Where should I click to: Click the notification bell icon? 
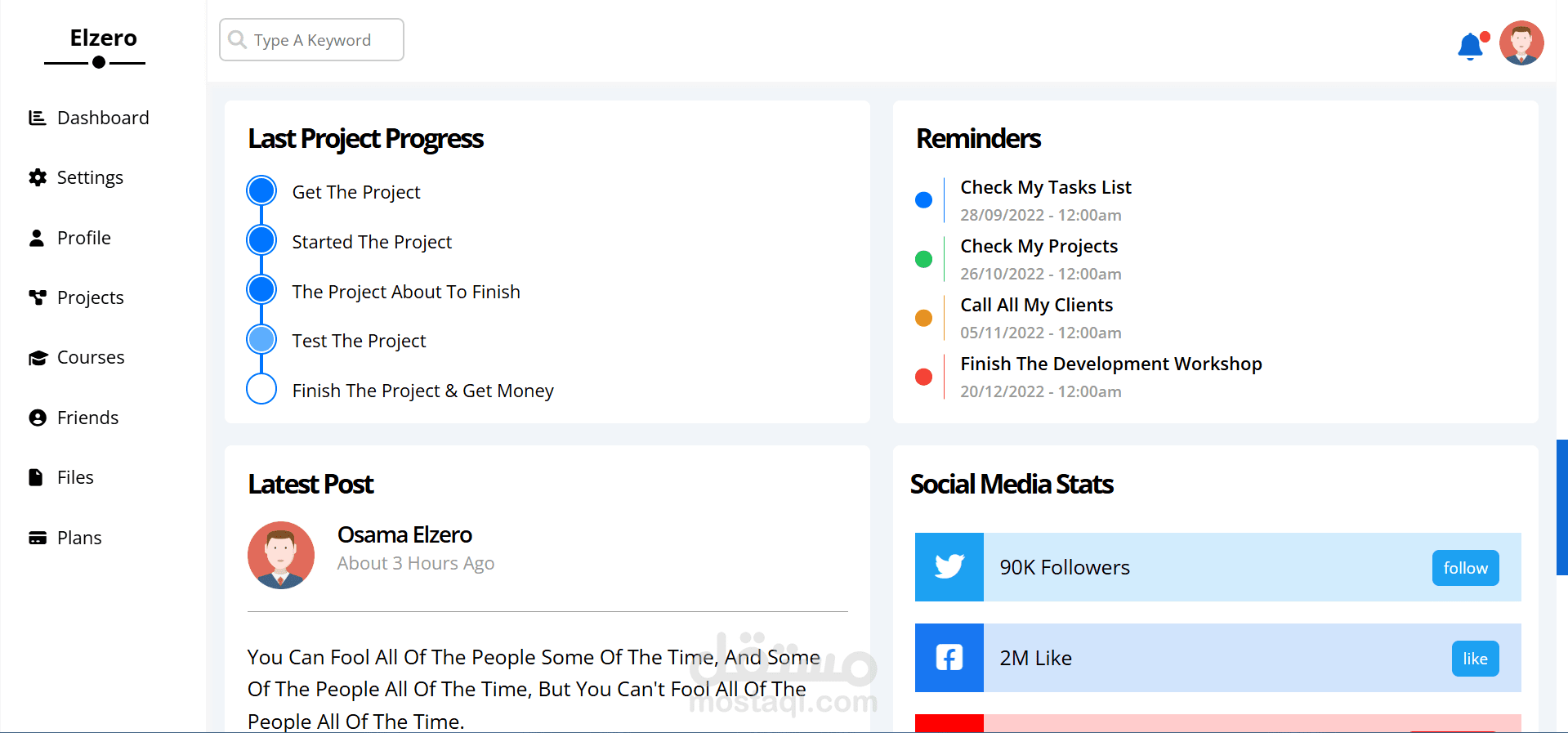pyautogui.click(x=1470, y=47)
